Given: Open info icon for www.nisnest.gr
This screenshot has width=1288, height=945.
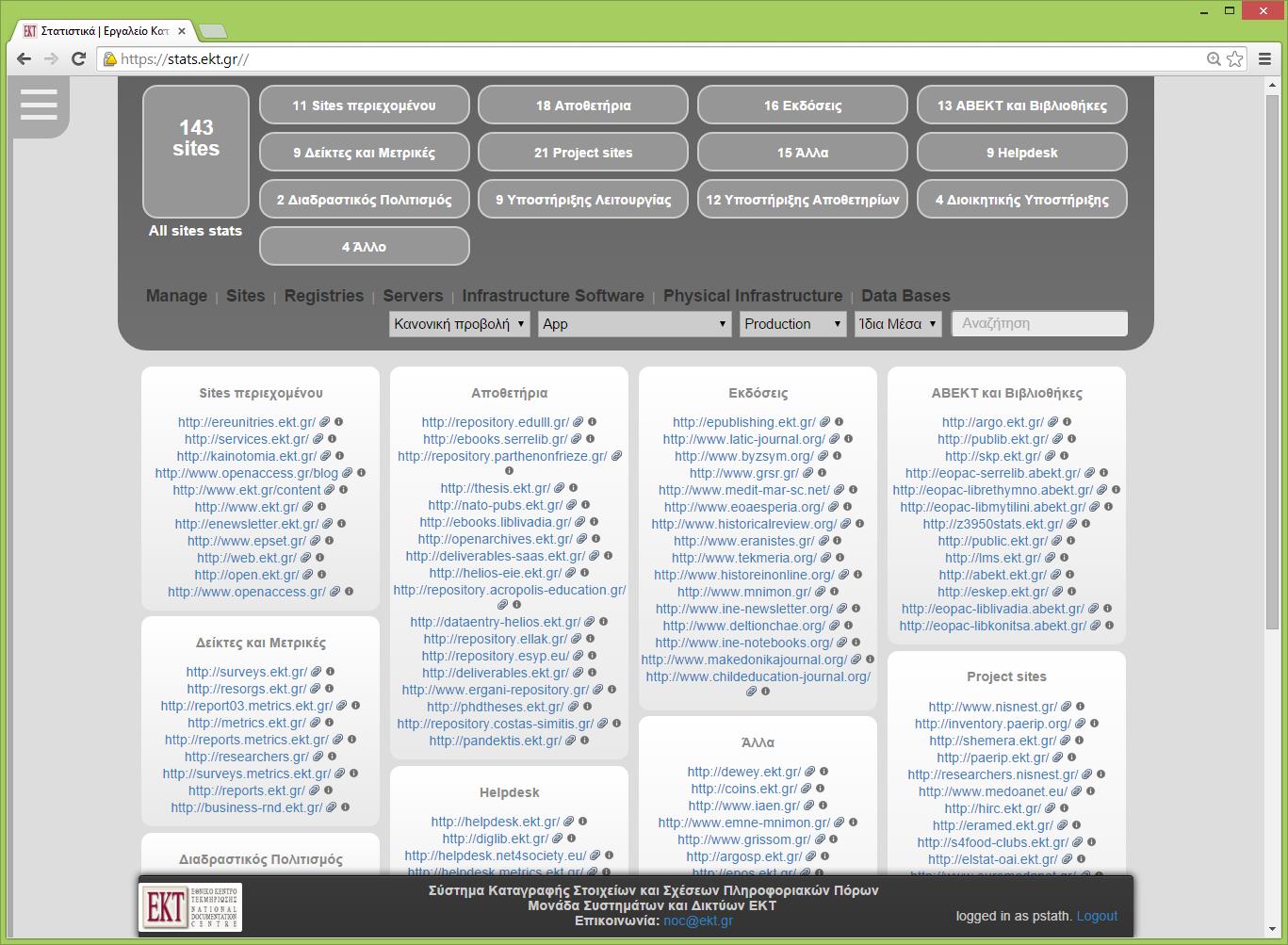Looking at the screenshot, I should 1081,707.
